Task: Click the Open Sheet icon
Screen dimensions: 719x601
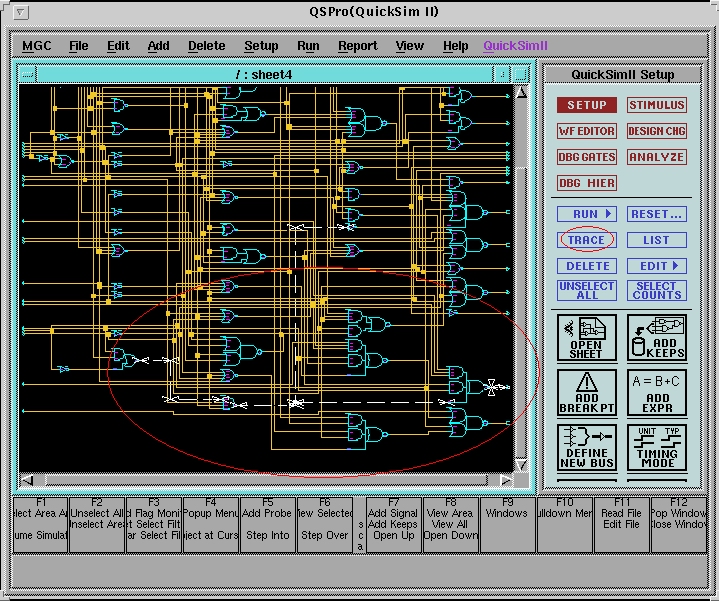Action: [x=586, y=337]
